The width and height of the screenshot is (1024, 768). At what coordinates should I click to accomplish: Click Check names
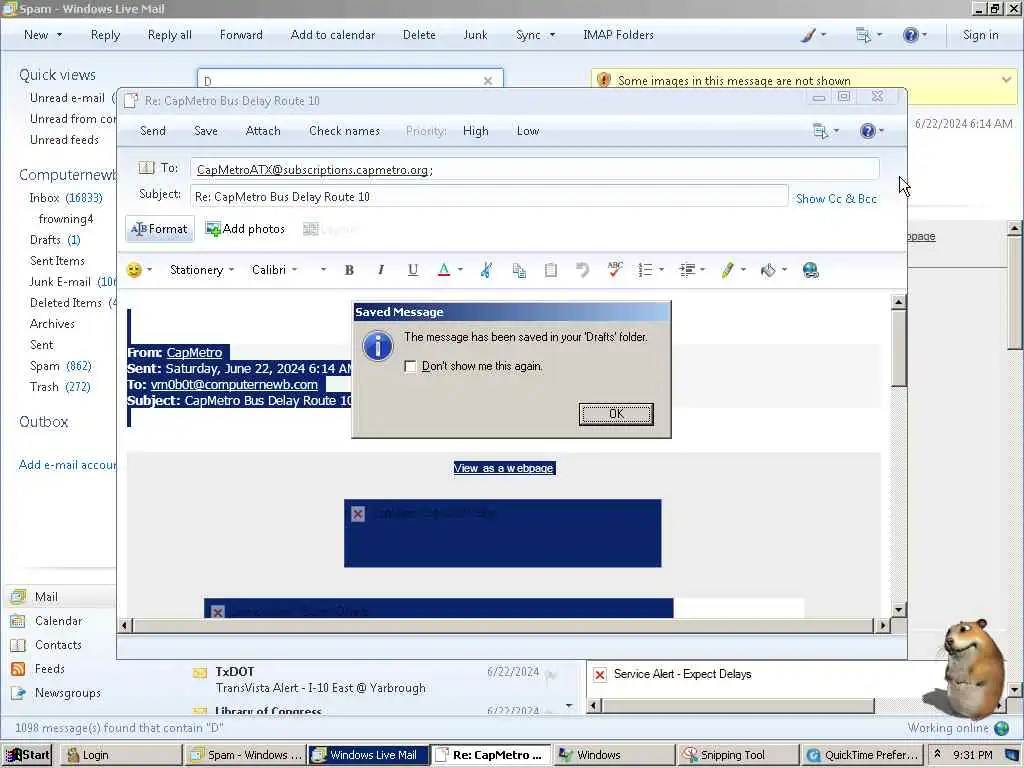point(344,131)
